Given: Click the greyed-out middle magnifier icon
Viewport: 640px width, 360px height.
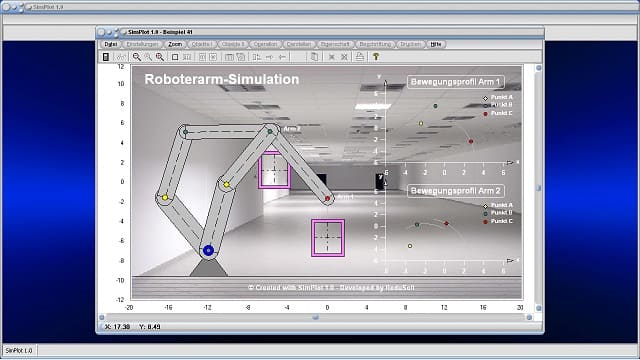Looking at the screenshot, I should pyautogui.click(x=148, y=57).
